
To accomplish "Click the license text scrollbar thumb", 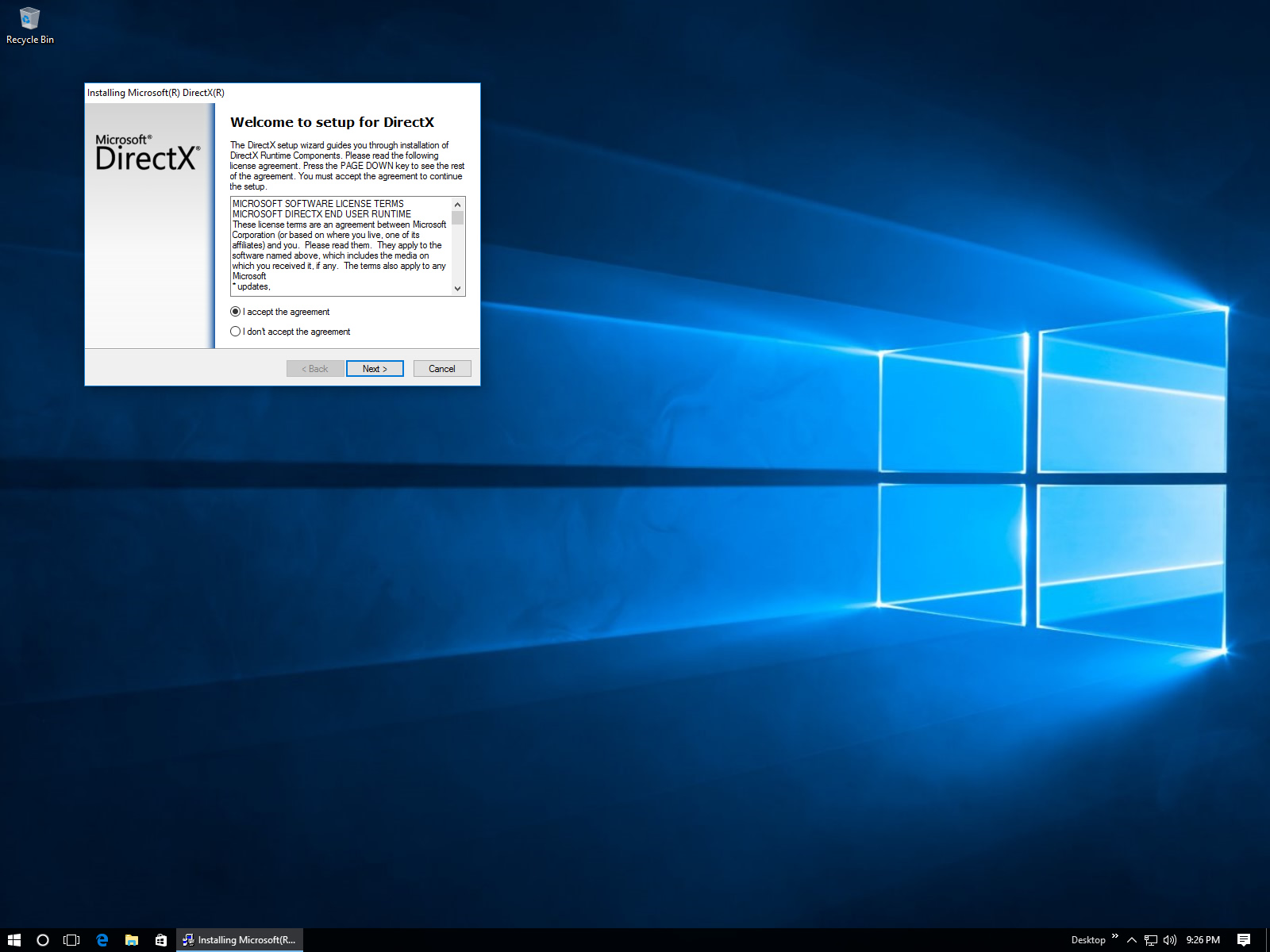I will 457,218.
